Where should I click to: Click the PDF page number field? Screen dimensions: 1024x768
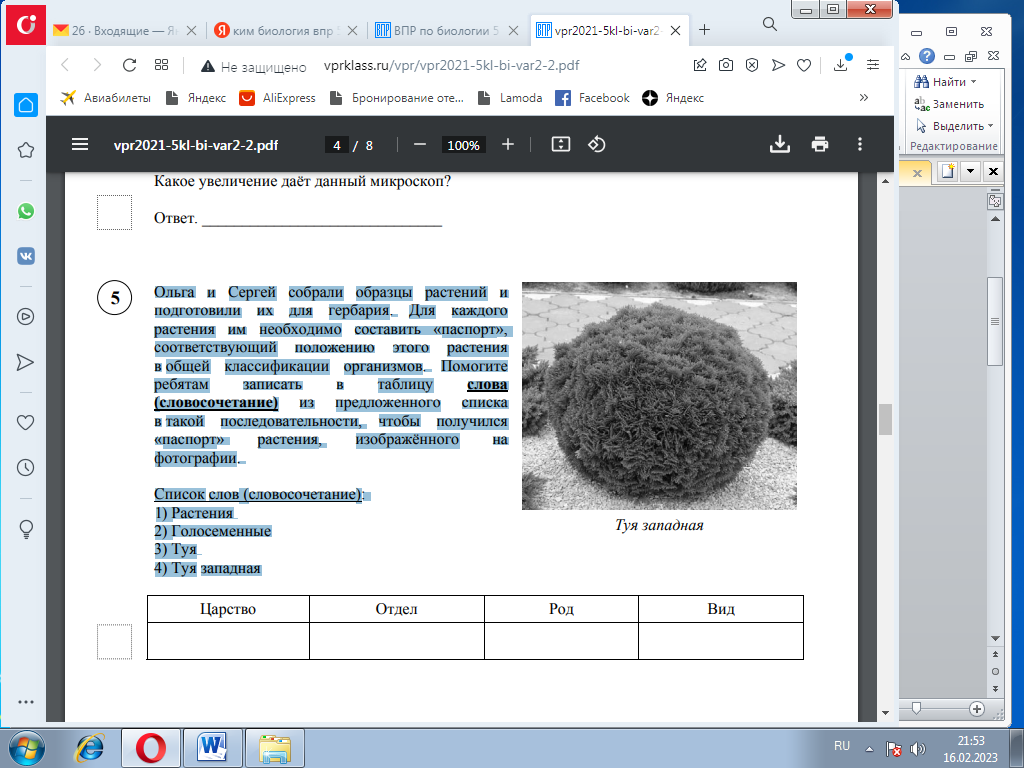coord(337,145)
